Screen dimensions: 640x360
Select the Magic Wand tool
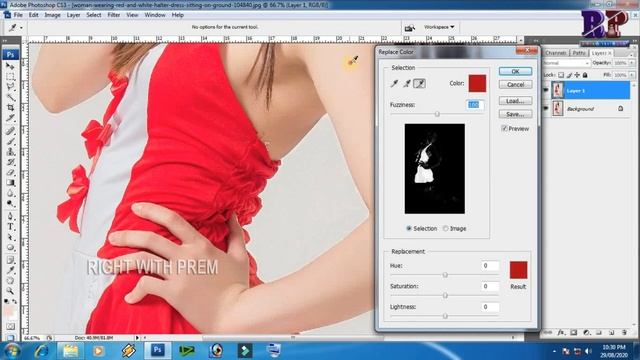tap(11, 97)
